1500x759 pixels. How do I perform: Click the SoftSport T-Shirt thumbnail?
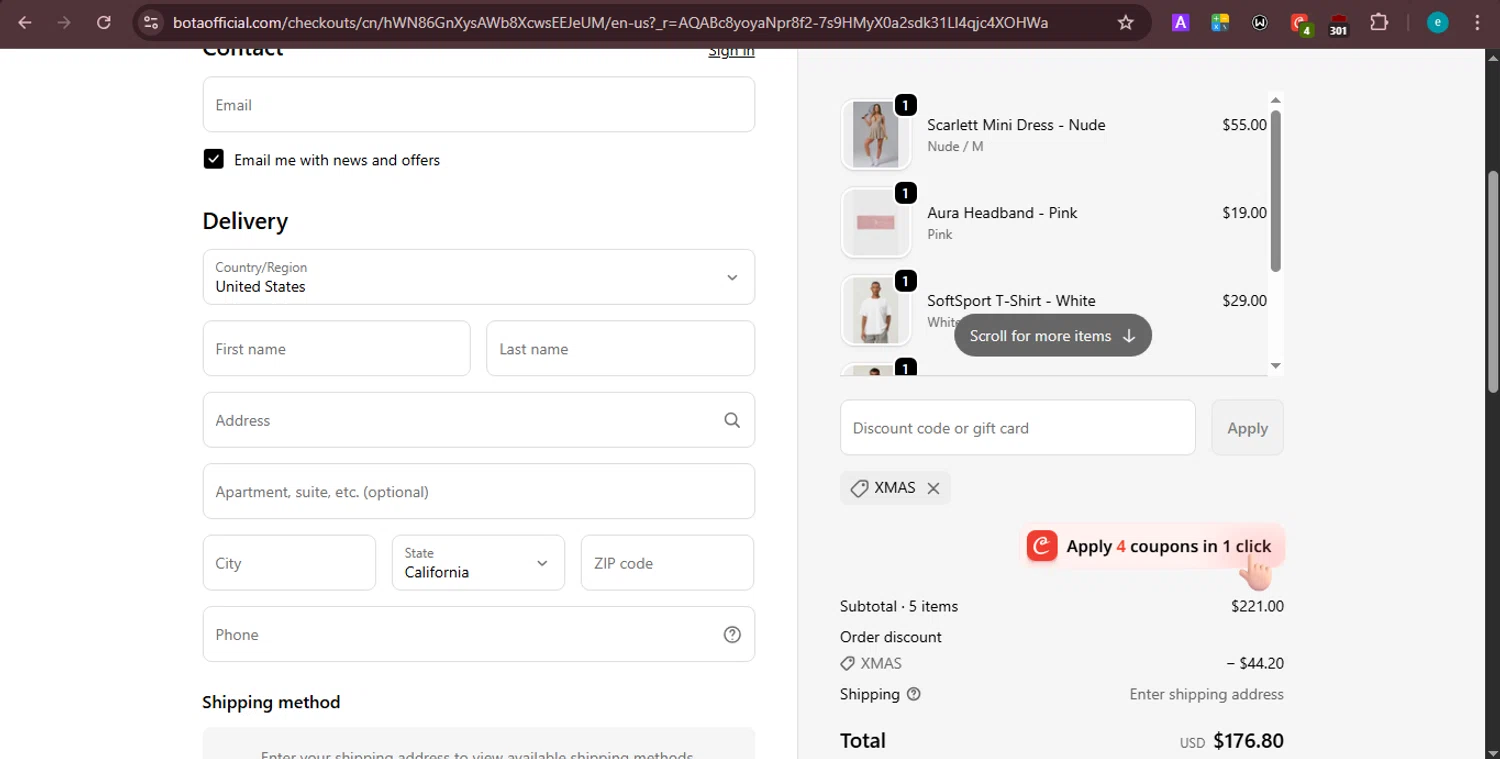[876, 310]
